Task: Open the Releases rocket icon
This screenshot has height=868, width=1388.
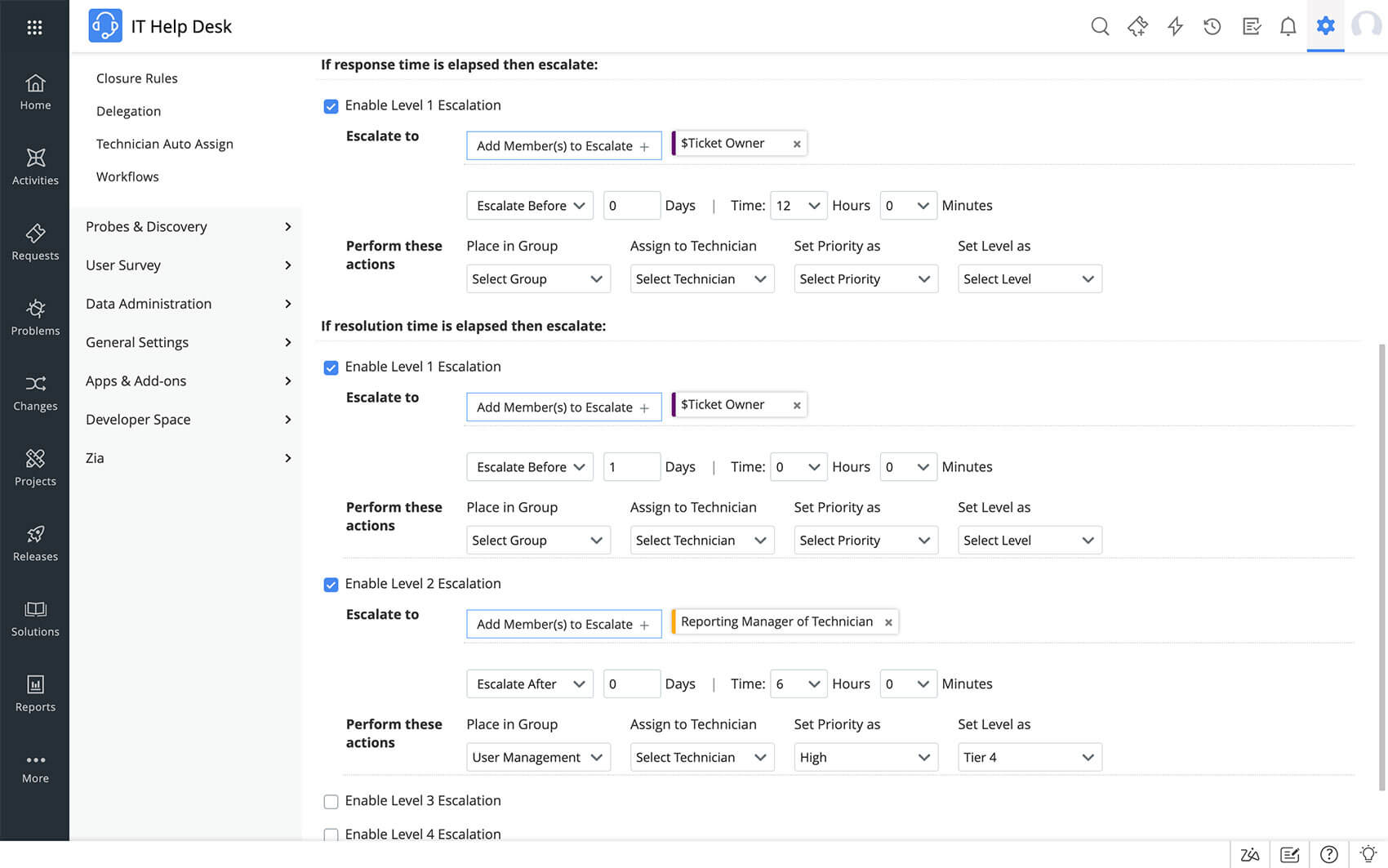Action: point(35,543)
